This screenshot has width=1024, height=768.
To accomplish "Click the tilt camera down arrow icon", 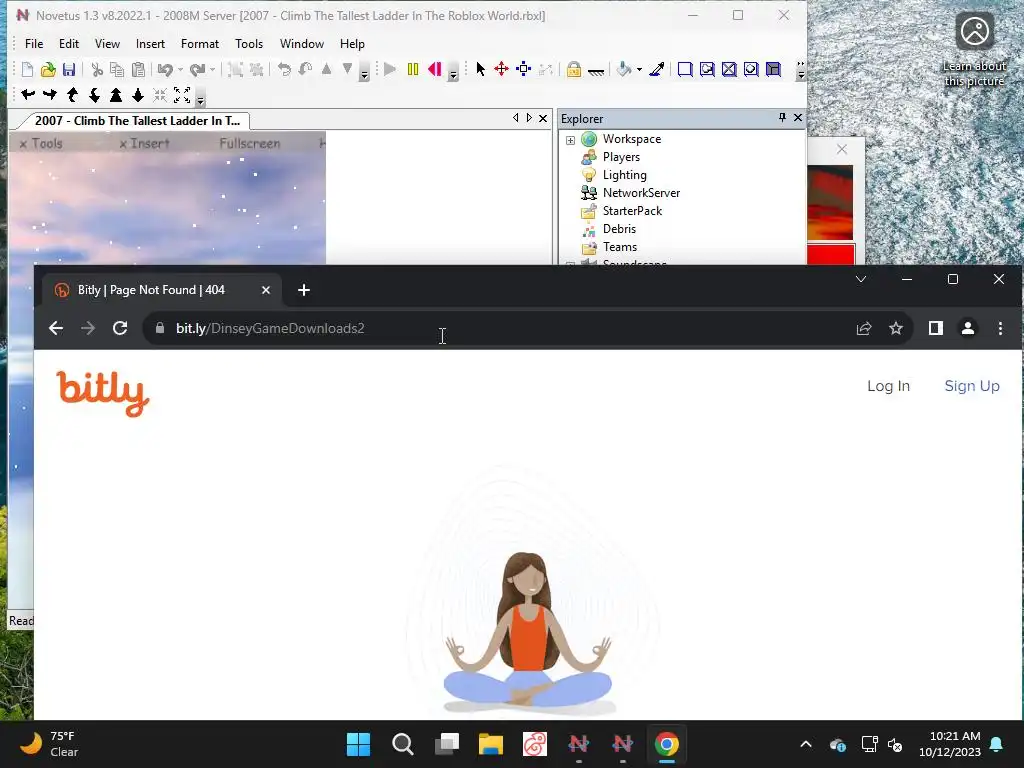I will (x=95, y=95).
